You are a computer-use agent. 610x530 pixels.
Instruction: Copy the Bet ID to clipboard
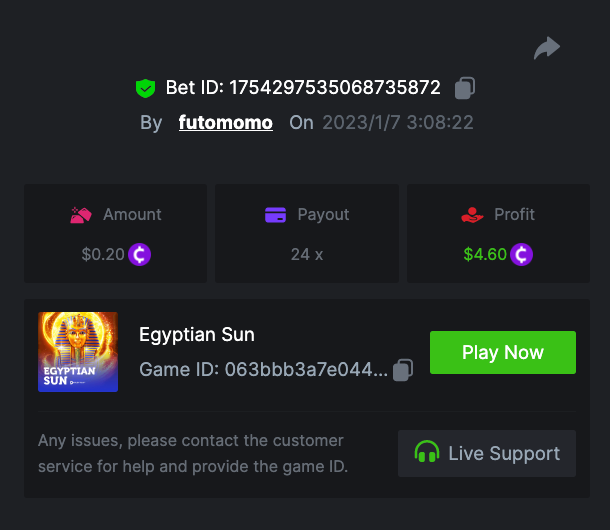[x=464, y=88]
